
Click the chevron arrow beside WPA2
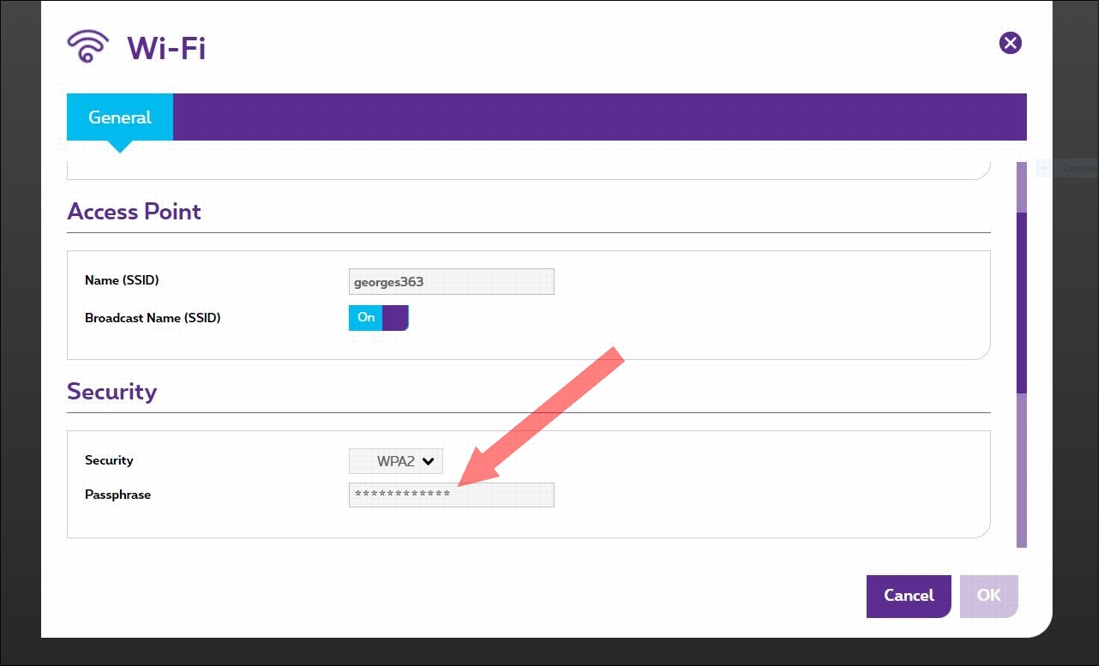(428, 461)
